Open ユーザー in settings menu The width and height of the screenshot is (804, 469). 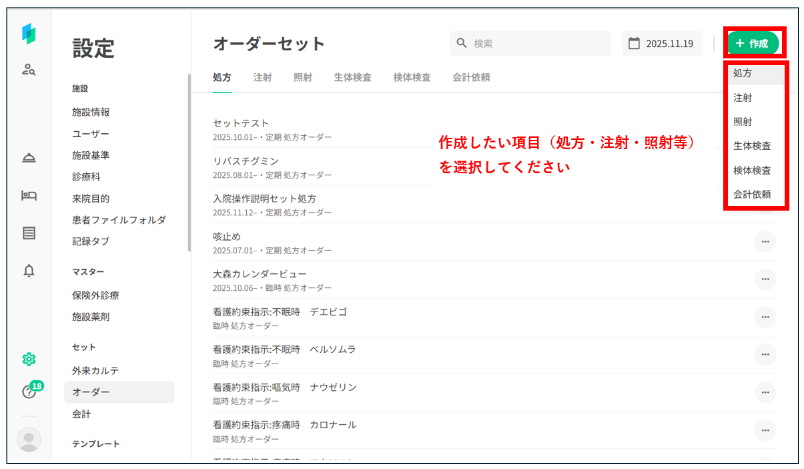click(x=91, y=134)
